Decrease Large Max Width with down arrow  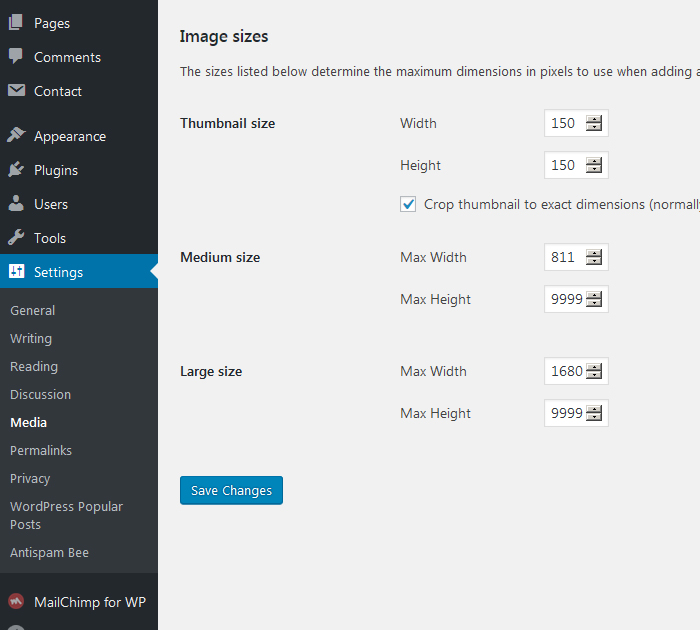pos(594,375)
